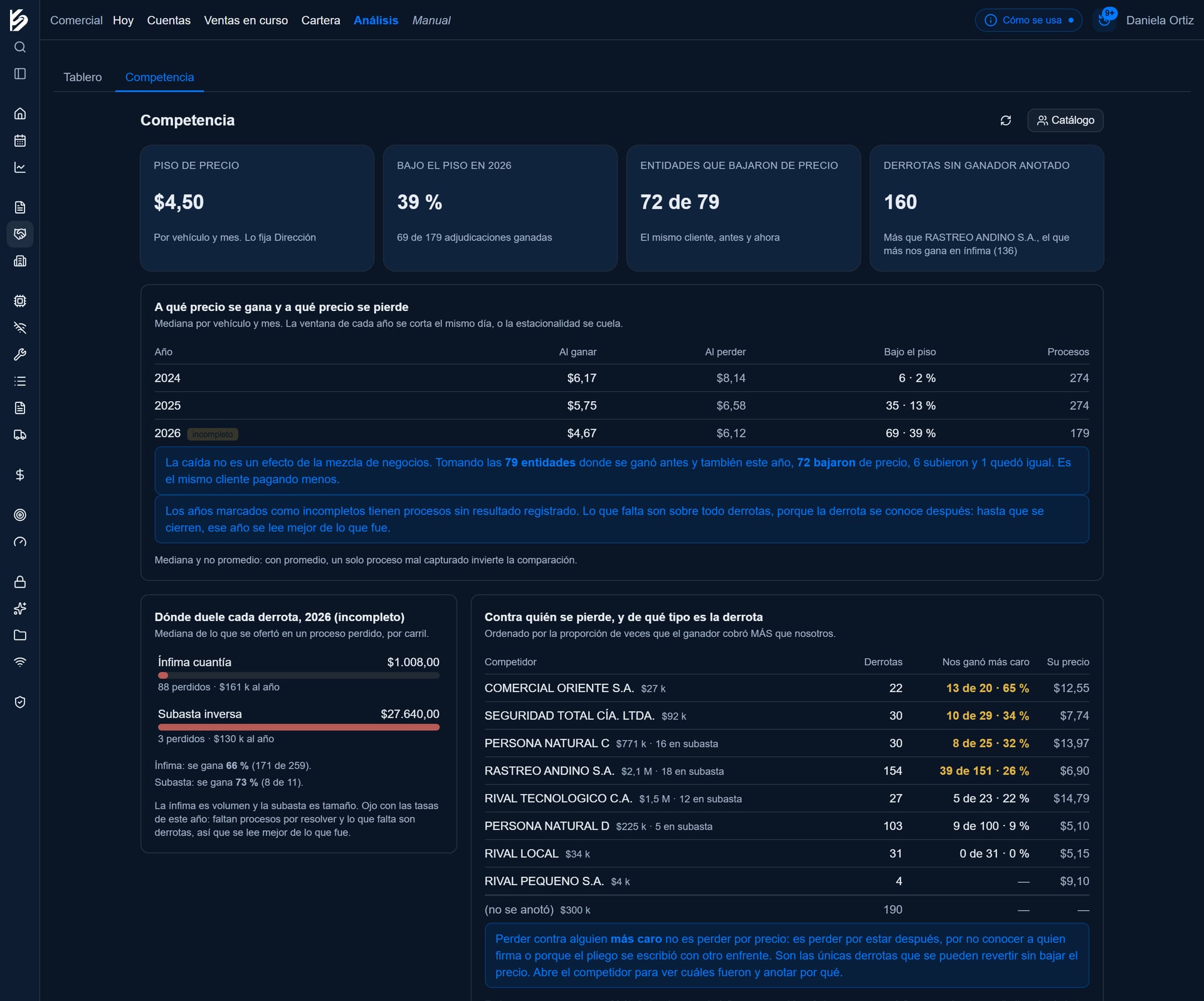Screen dimensions: 1204x1001
Task: Select the Competencia tab
Action: click(159, 77)
